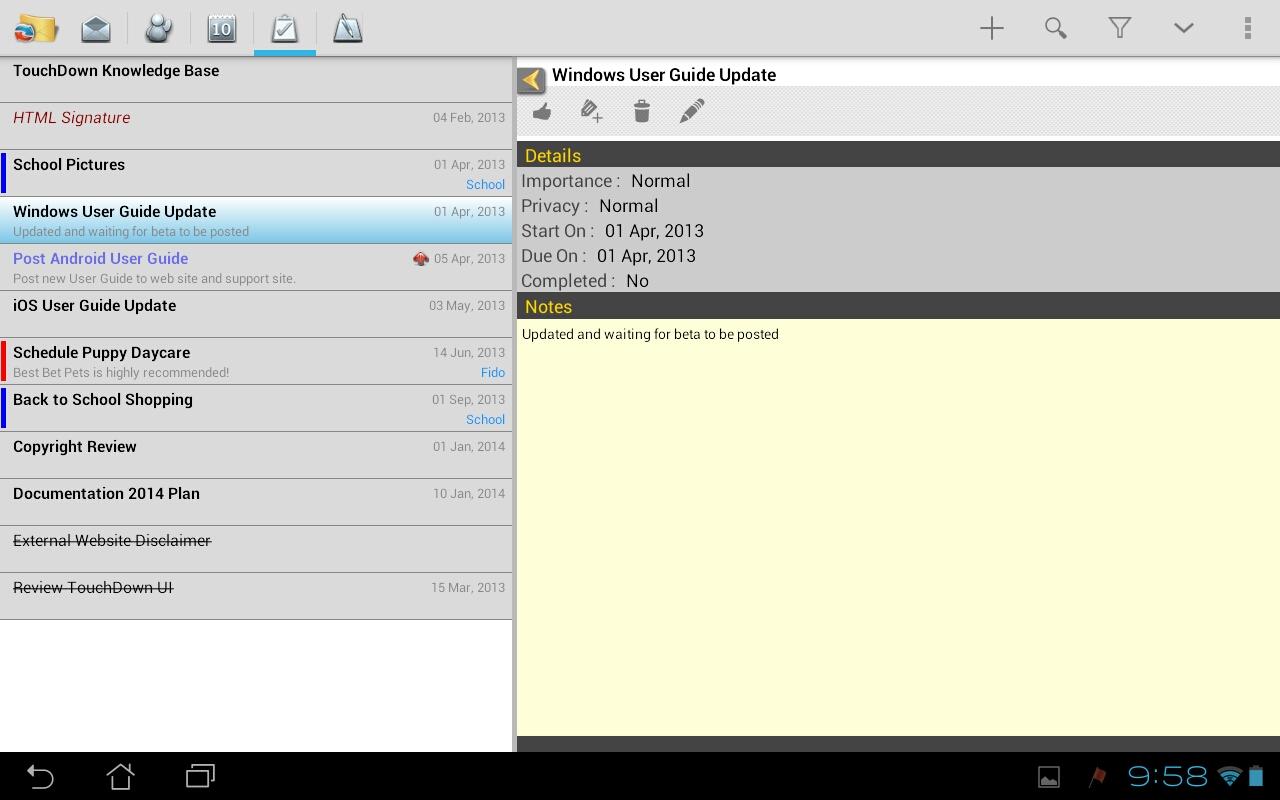Open completed Review TouchDown UI task
1280x800 pixels.
256,596
